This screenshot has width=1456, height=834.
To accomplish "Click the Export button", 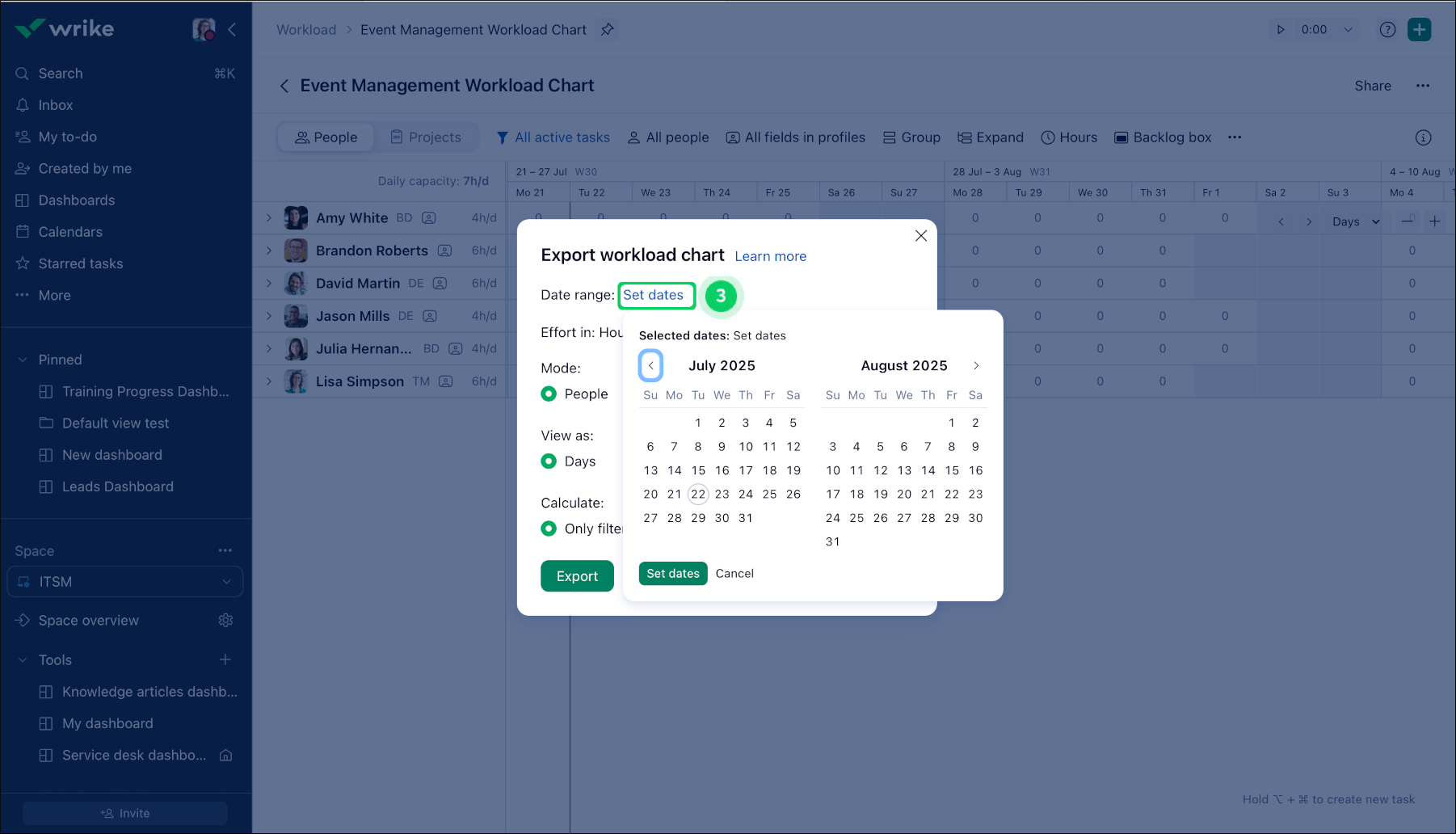I will point(576,575).
